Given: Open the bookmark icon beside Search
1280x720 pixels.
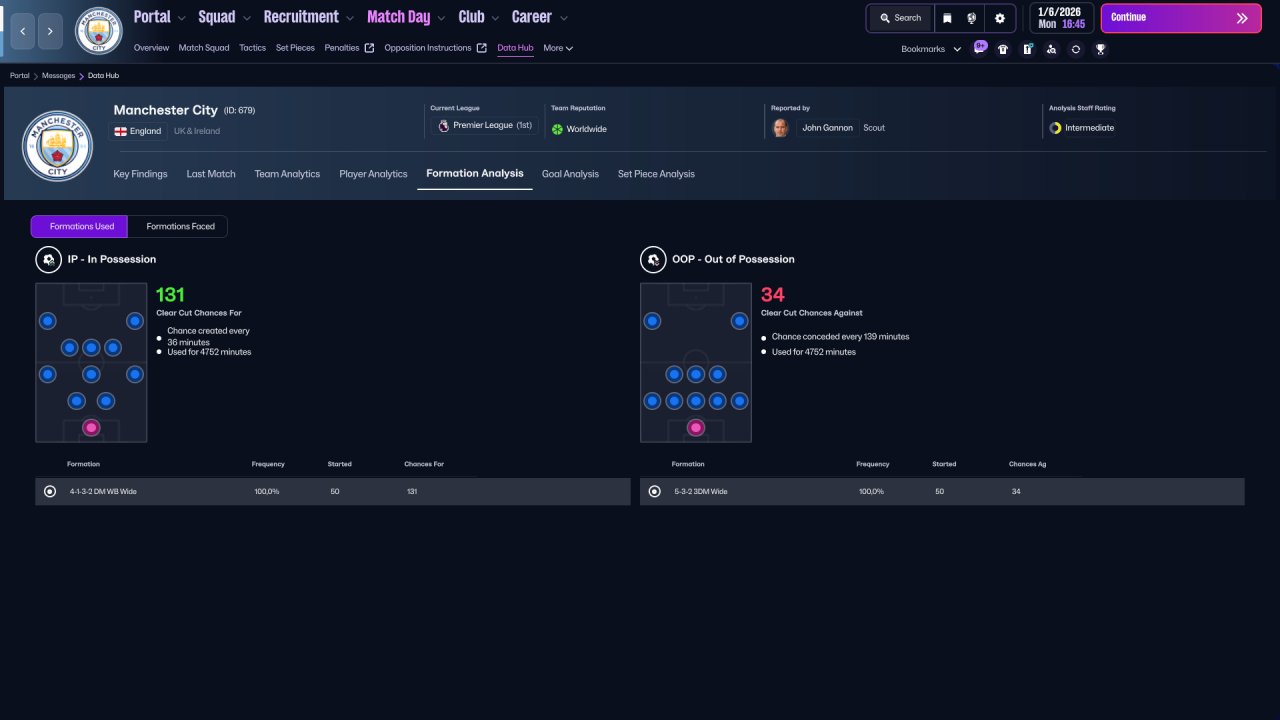Looking at the screenshot, I should [947, 18].
